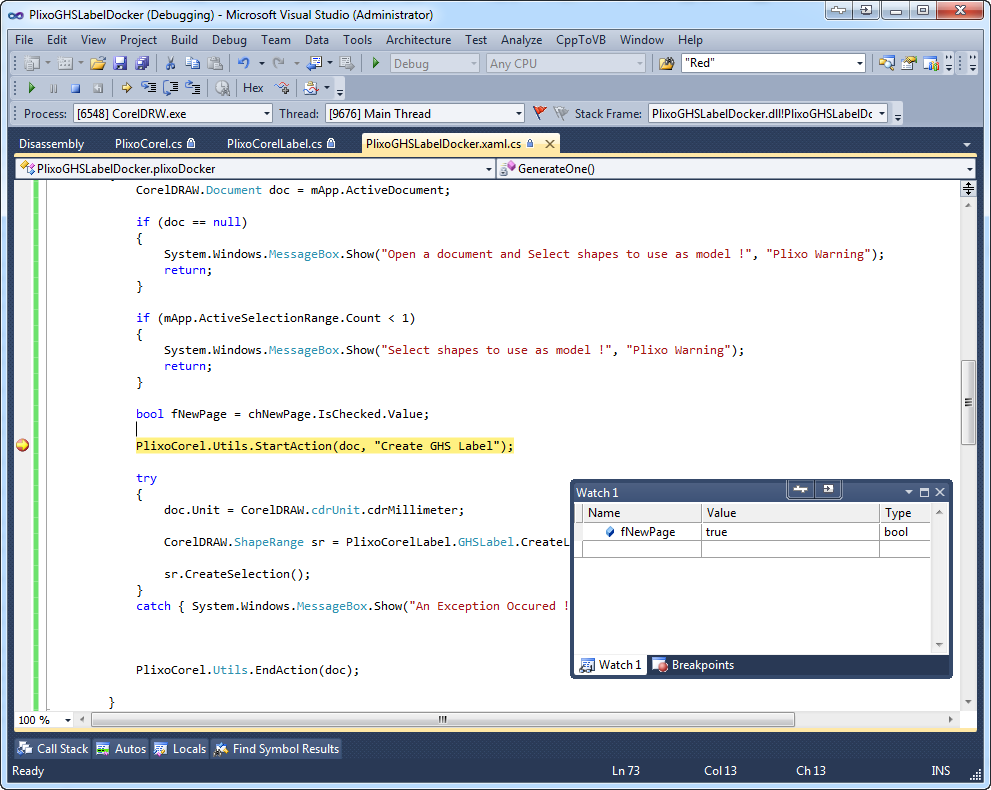Viewport: 991px width, 790px height.
Task: Open the CppToVB menu
Action: 581,40
